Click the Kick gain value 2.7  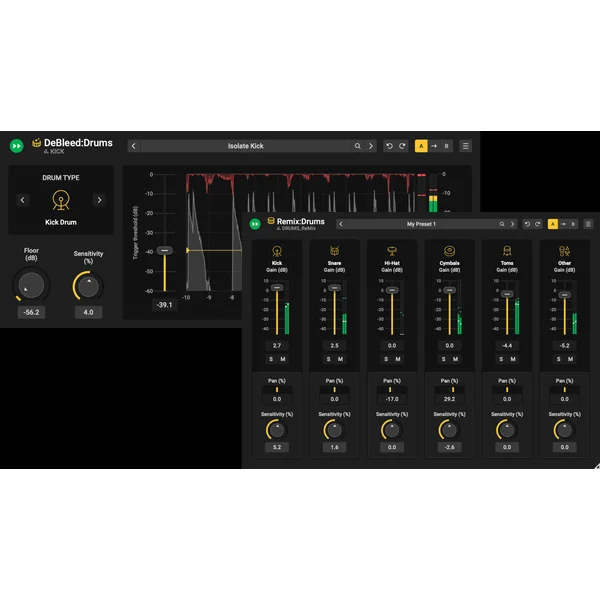tap(277, 346)
